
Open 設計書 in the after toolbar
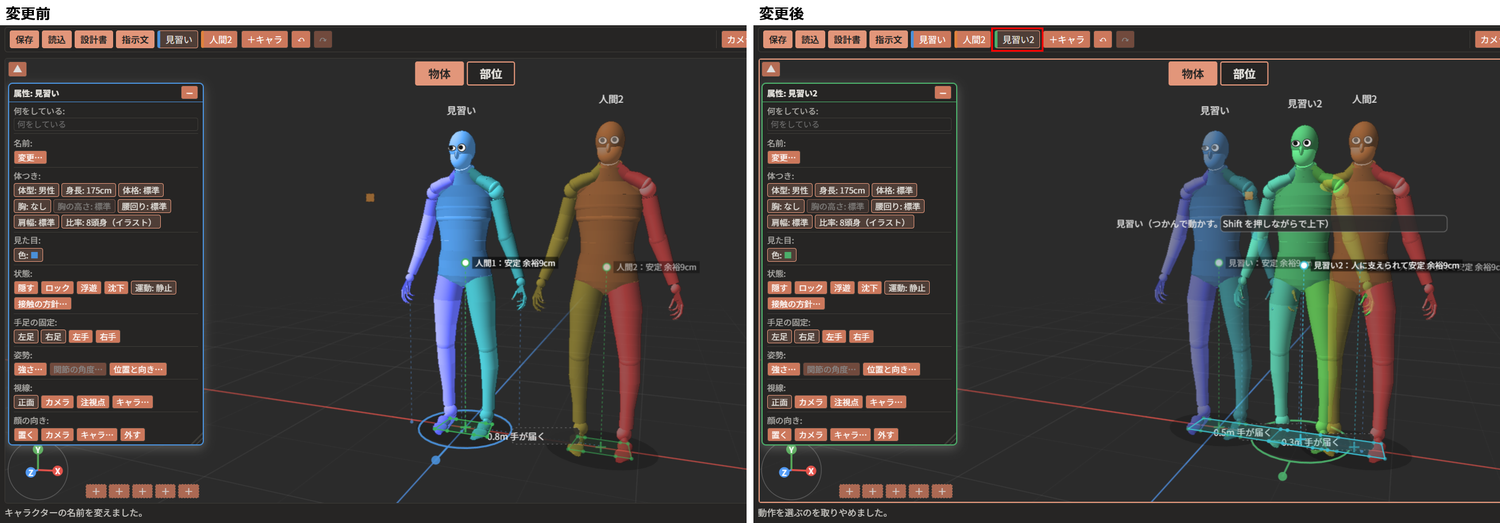tap(847, 40)
